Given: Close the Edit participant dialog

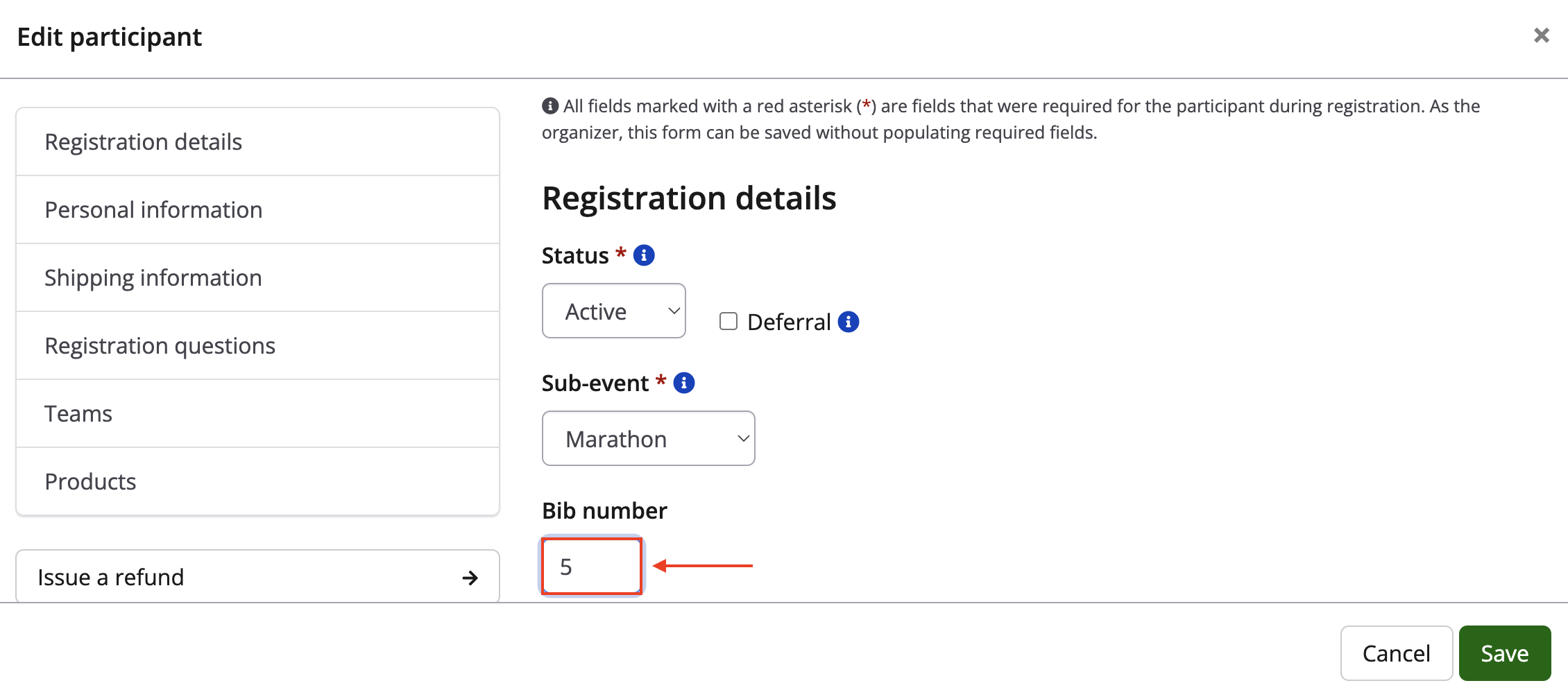Looking at the screenshot, I should click(x=1541, y=35).
